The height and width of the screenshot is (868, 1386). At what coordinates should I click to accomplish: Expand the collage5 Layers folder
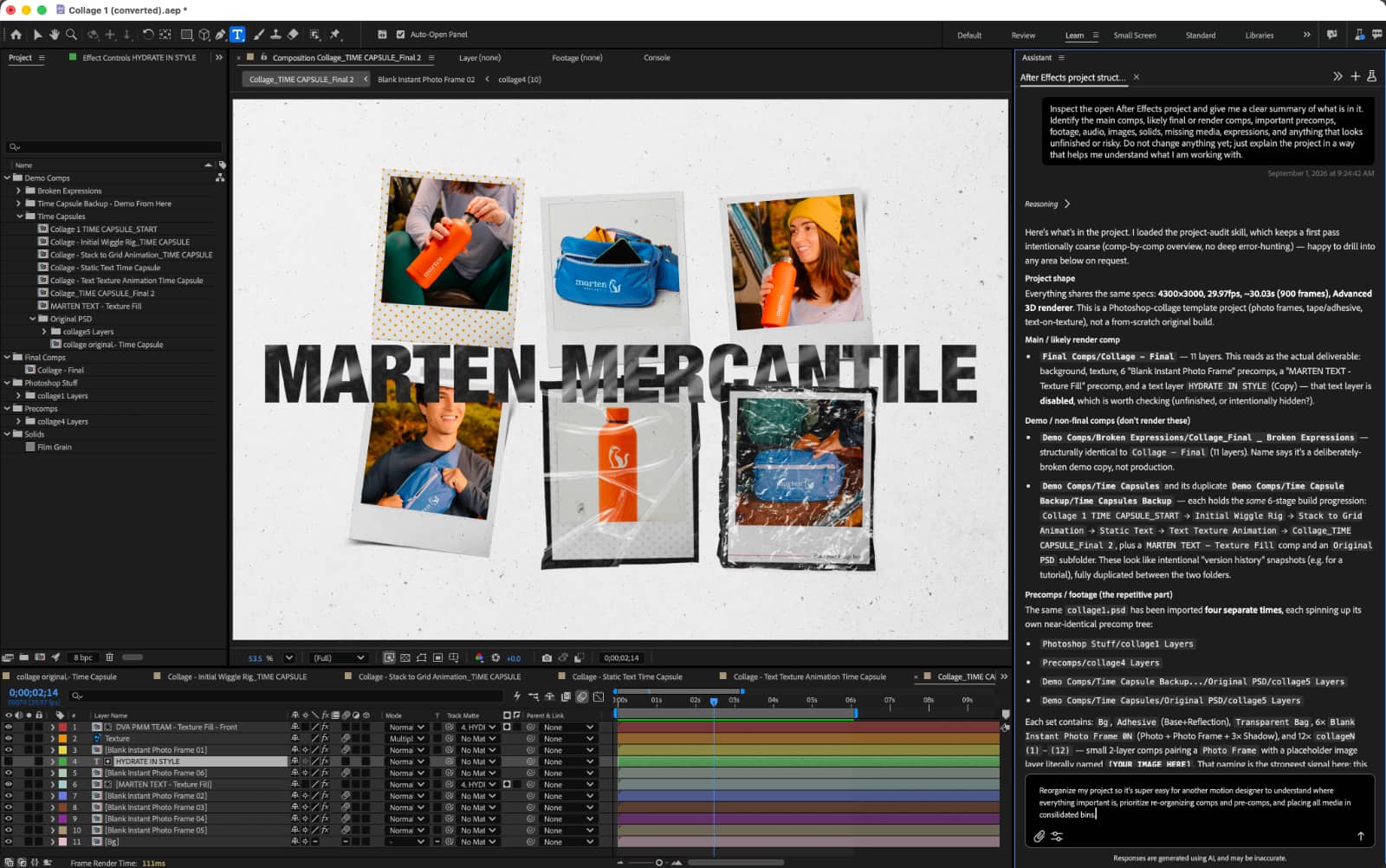44,331
